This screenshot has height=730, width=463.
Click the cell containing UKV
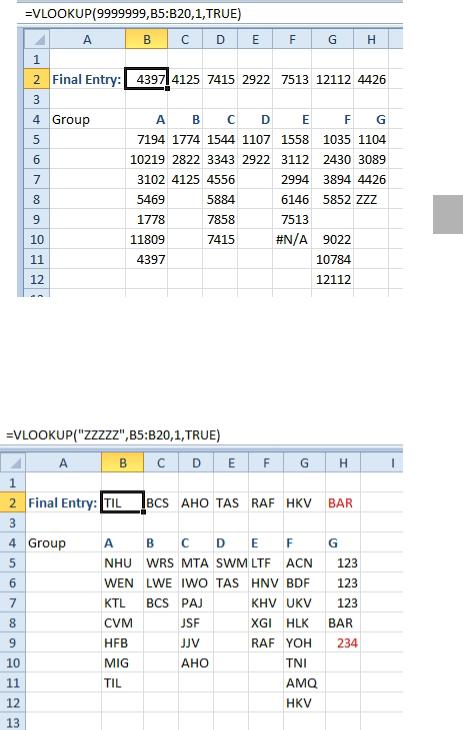coord(304,603)
